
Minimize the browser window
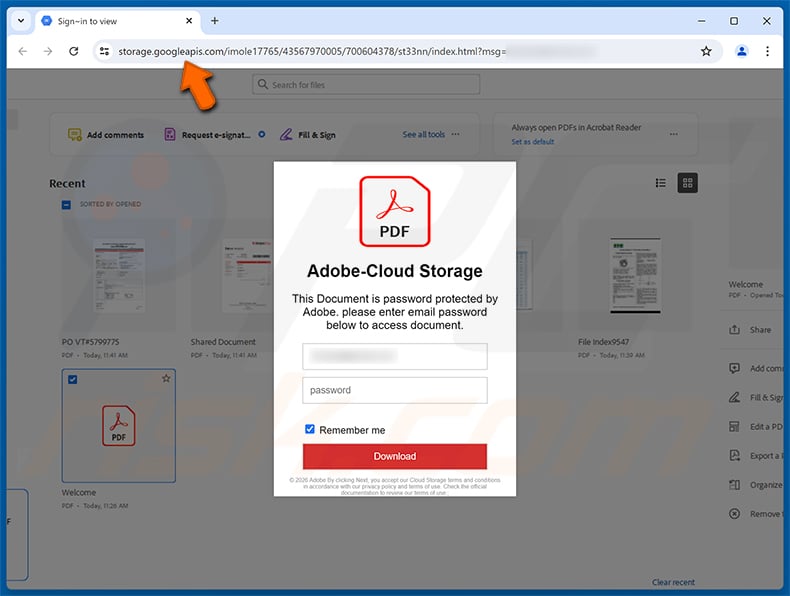pos(701,21)
